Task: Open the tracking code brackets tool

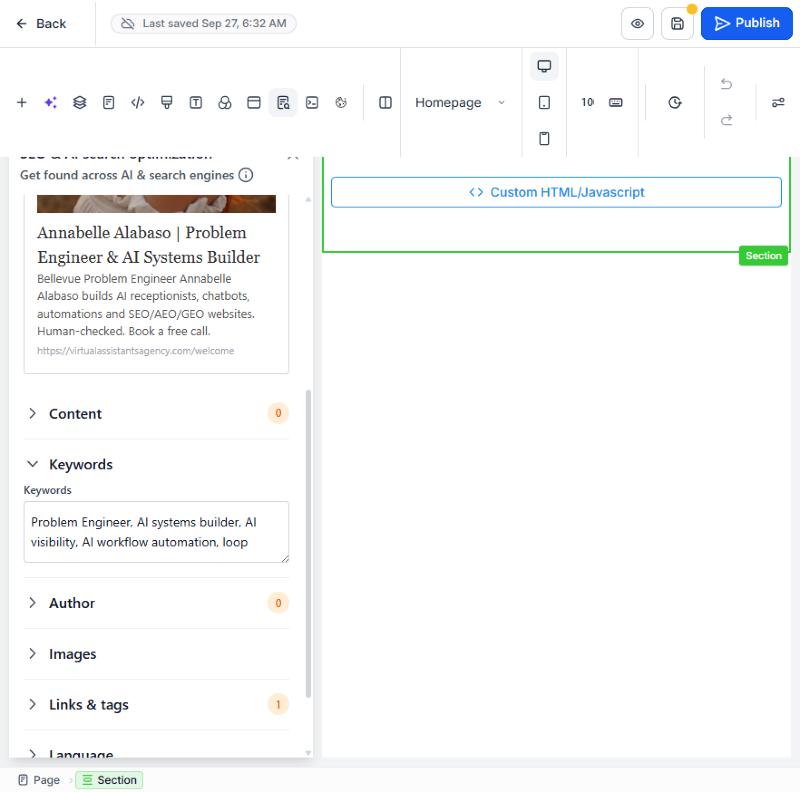Action: (x=138, y=103)
